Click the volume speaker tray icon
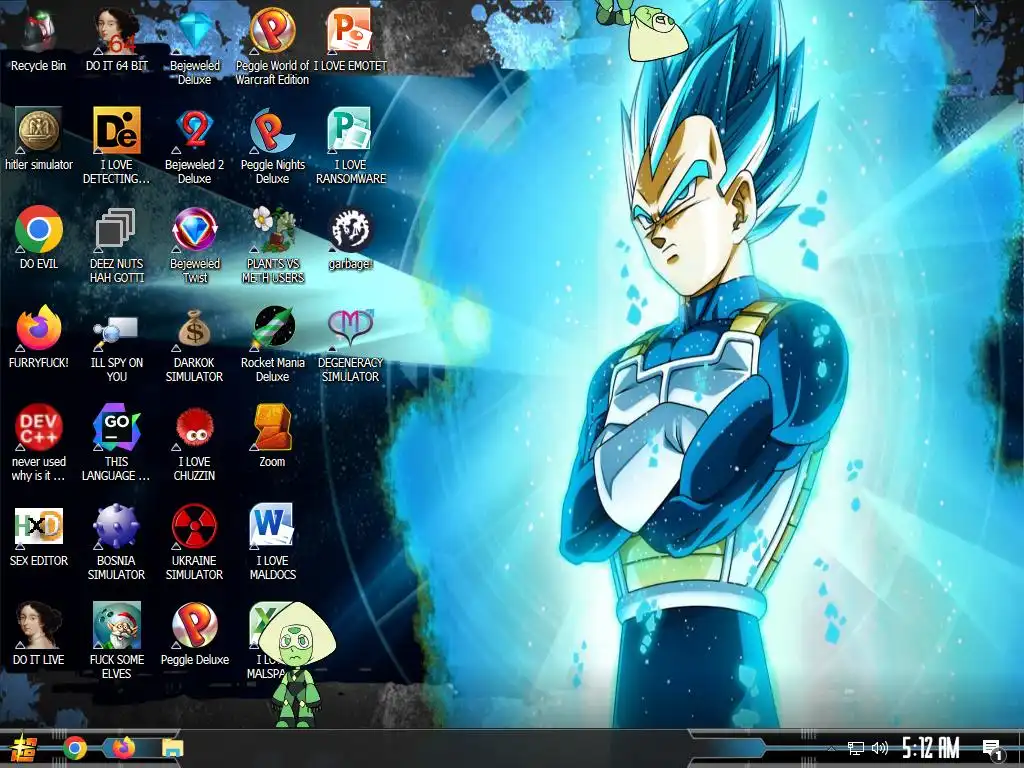 [x=880, y=748]
